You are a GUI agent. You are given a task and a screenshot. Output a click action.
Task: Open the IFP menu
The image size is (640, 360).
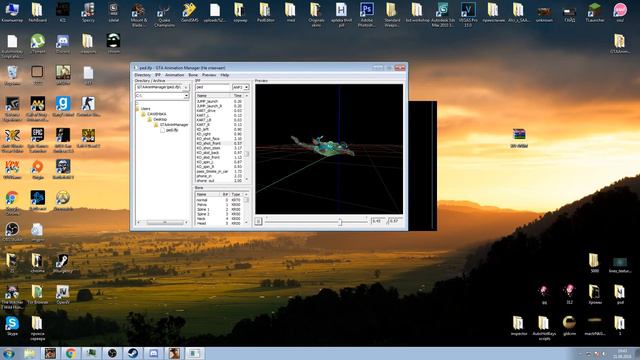(x=158, y=75)
